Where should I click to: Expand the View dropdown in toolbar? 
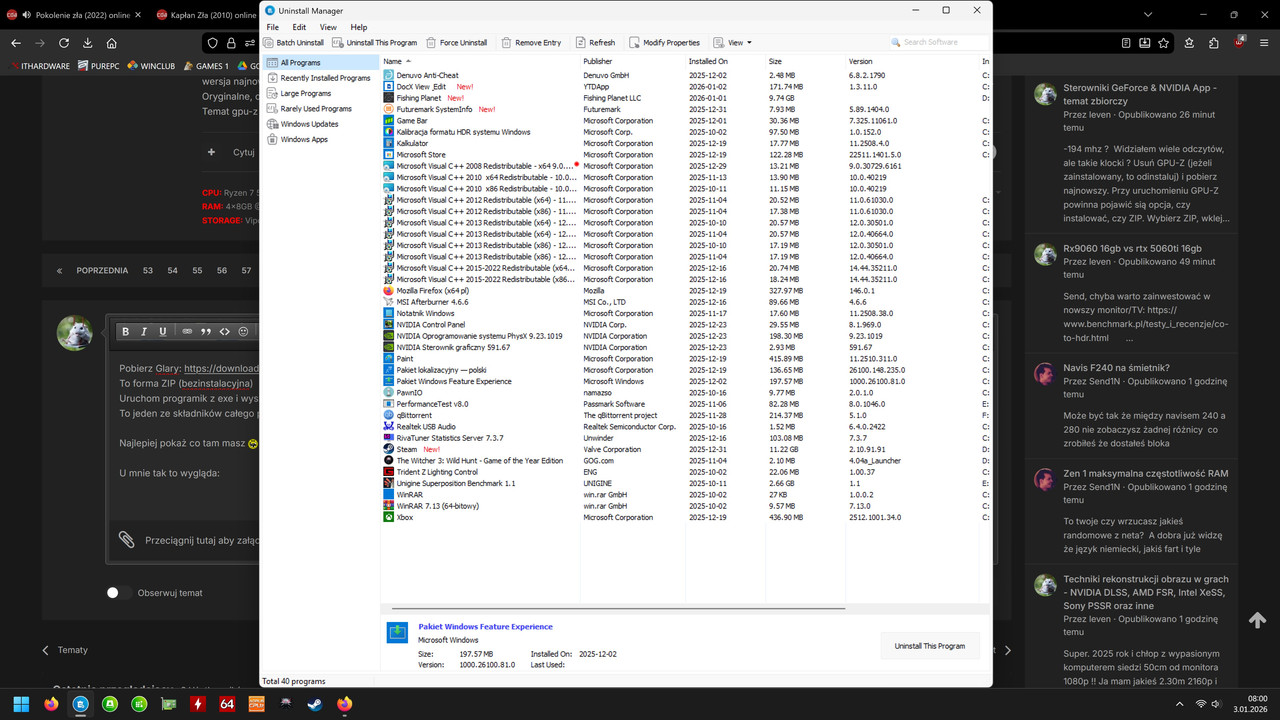click(733, 43)
